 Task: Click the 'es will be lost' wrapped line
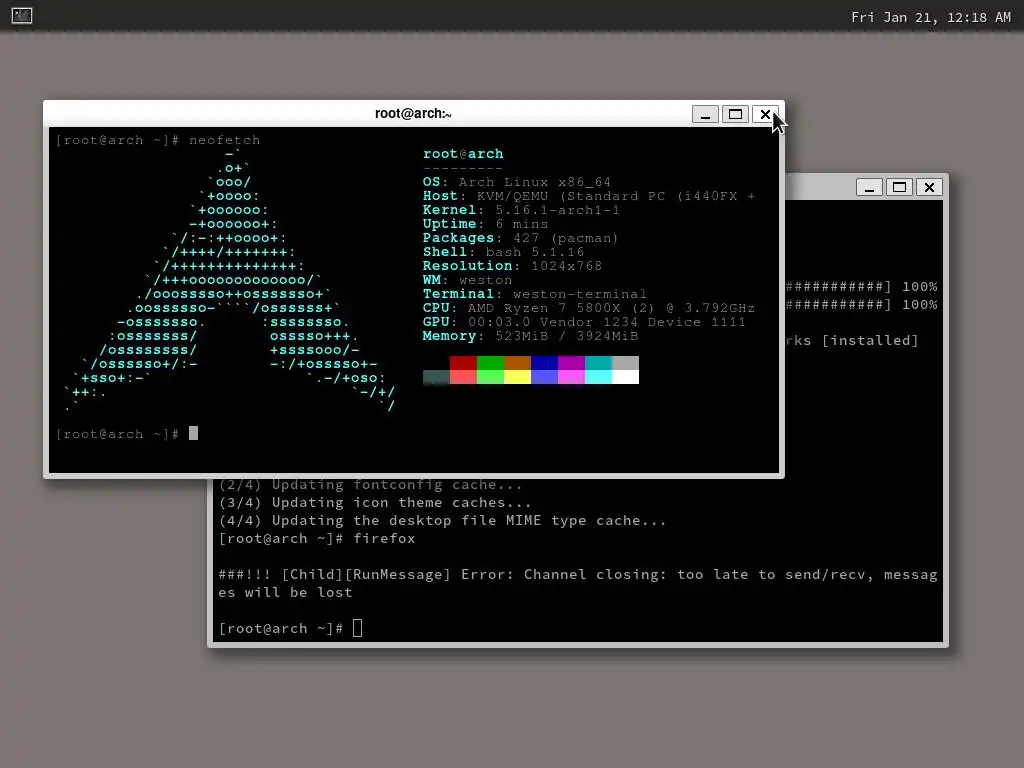pos(285,592)
